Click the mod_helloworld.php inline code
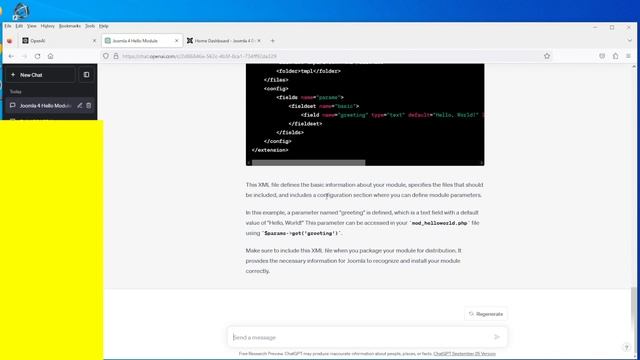The width and height of the screenshot is (640, 360). (439, 223)
